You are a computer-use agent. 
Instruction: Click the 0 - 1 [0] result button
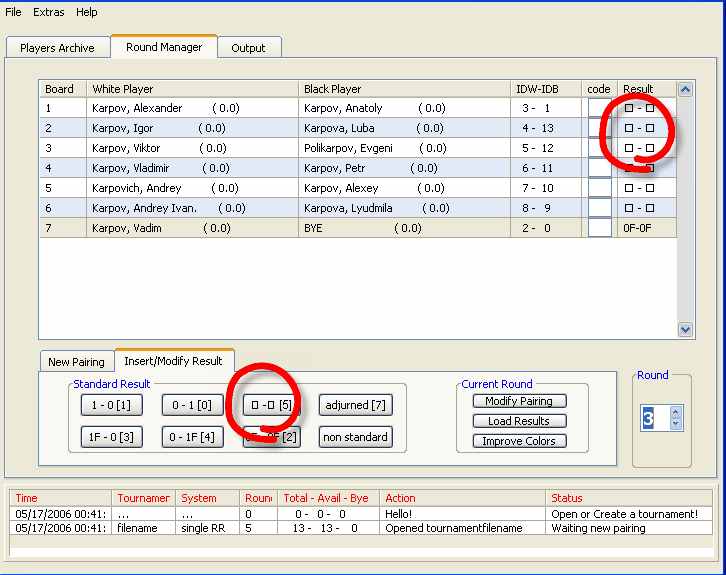pos(193,405)
